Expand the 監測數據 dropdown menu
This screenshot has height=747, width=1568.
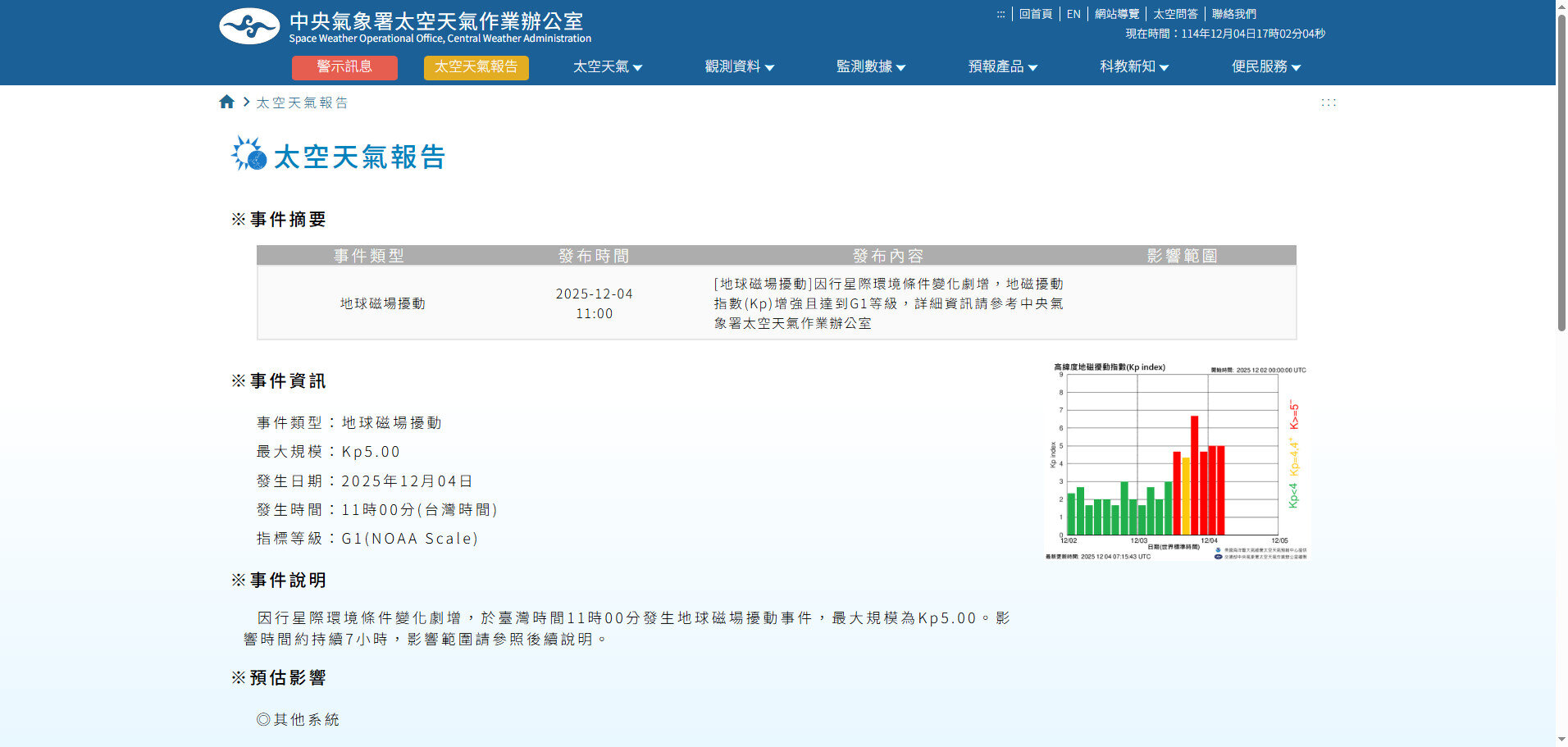point(870,67)
